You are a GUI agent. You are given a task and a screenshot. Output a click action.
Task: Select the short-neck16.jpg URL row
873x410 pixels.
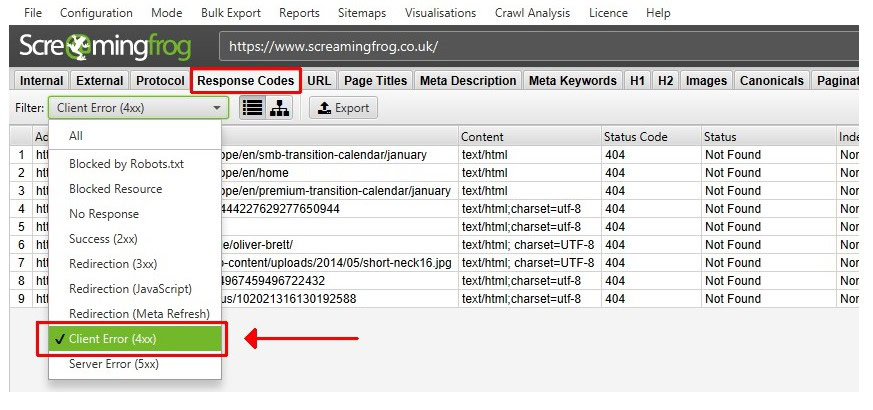[x=434, y=262]
